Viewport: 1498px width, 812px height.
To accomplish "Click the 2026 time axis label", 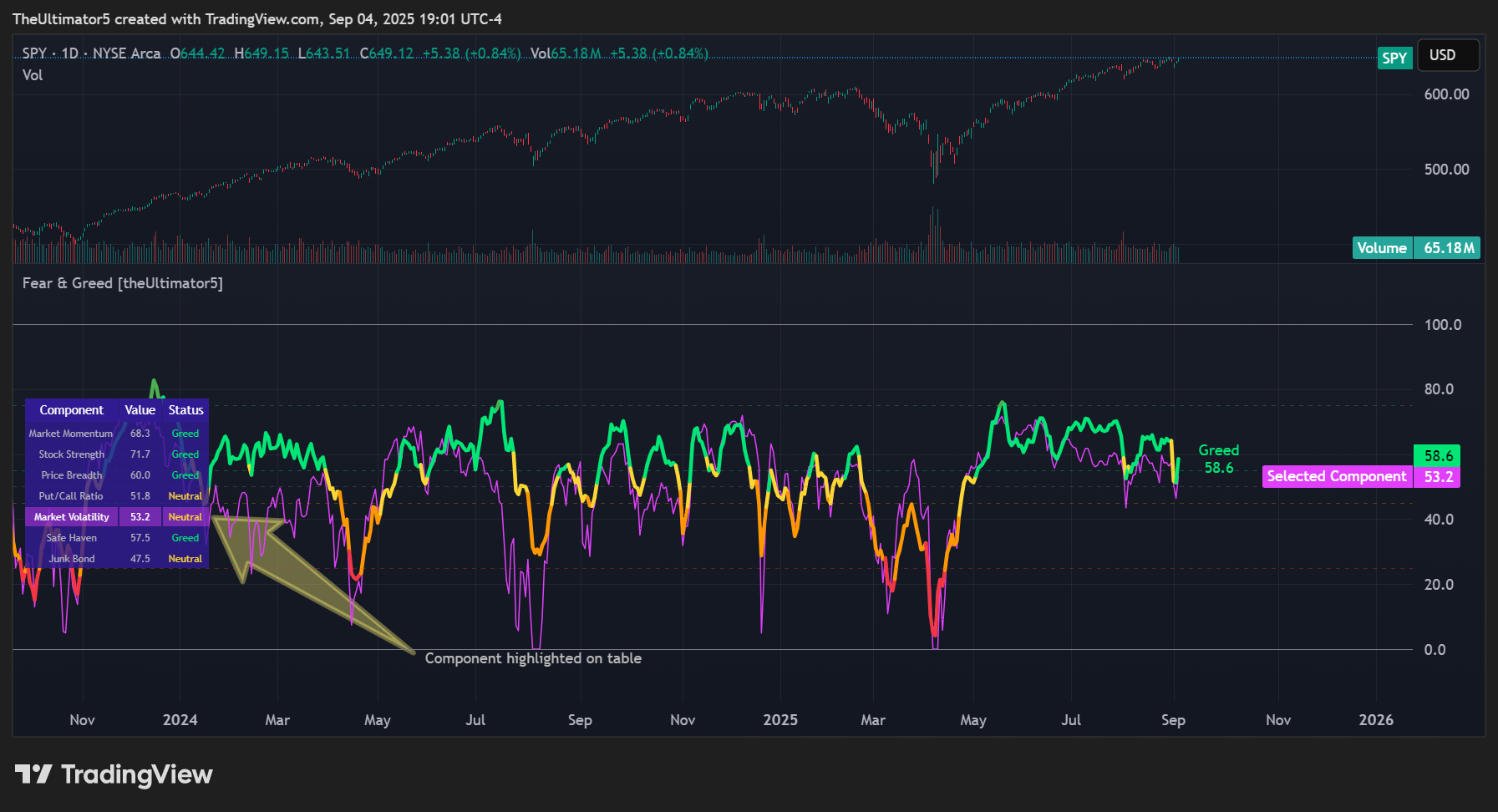I will [x=1376, y=720].
